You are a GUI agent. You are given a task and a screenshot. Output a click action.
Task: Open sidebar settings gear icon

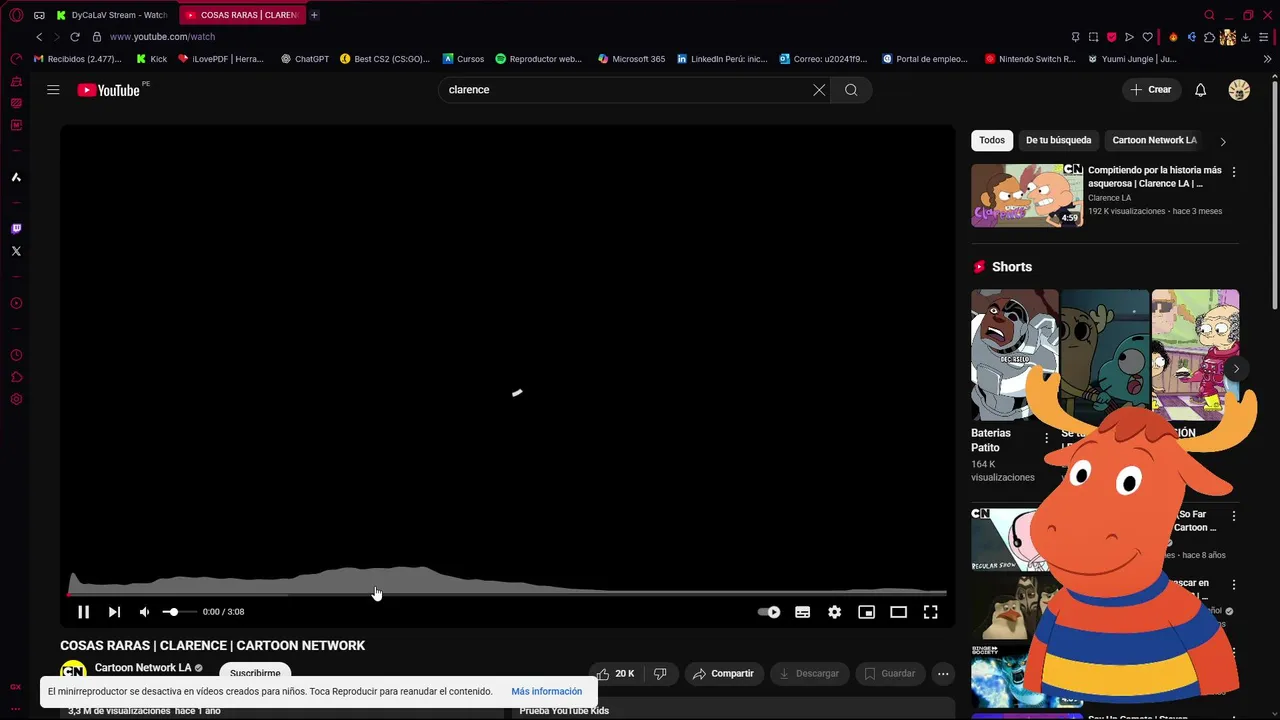click(16, 399)
